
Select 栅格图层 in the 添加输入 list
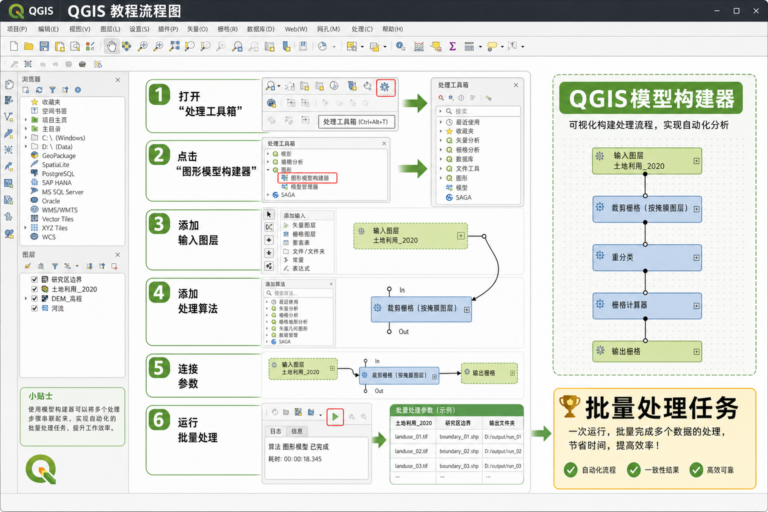pos(299,234)
